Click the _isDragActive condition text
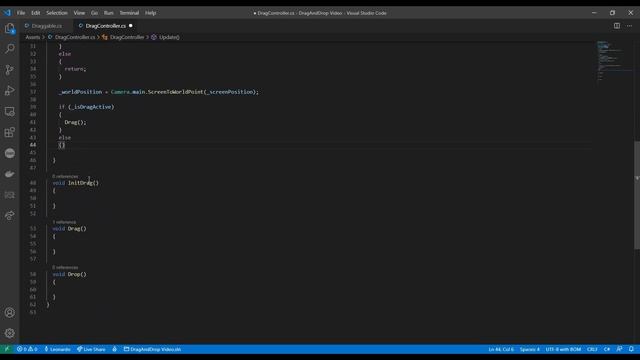 pyautogui.click(x=91, y=107)
